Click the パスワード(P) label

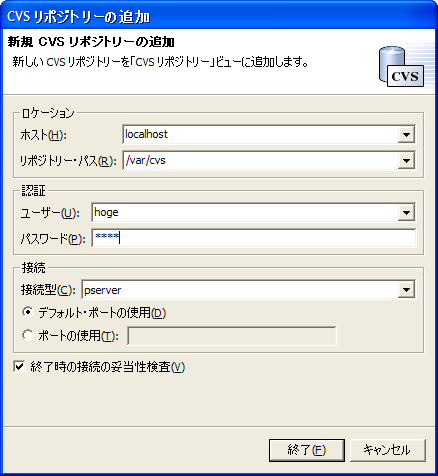click(x=53, y=239)
